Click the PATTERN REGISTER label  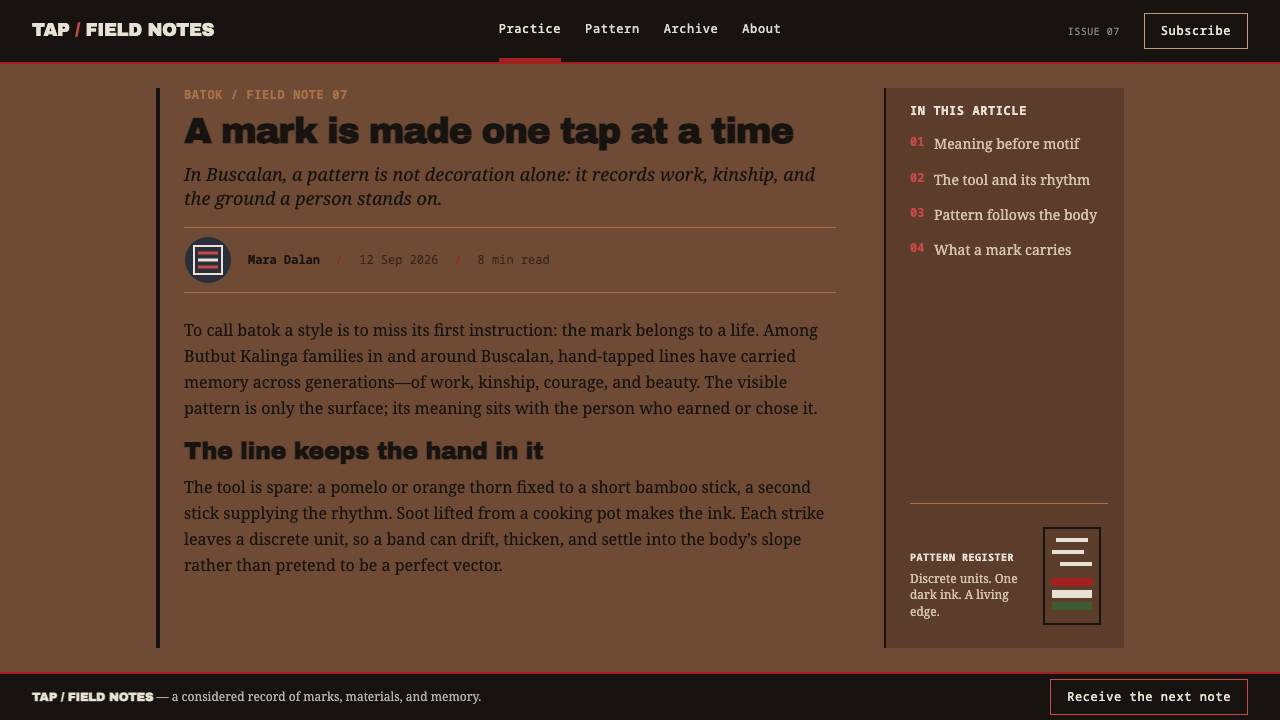tap(962, 558)
